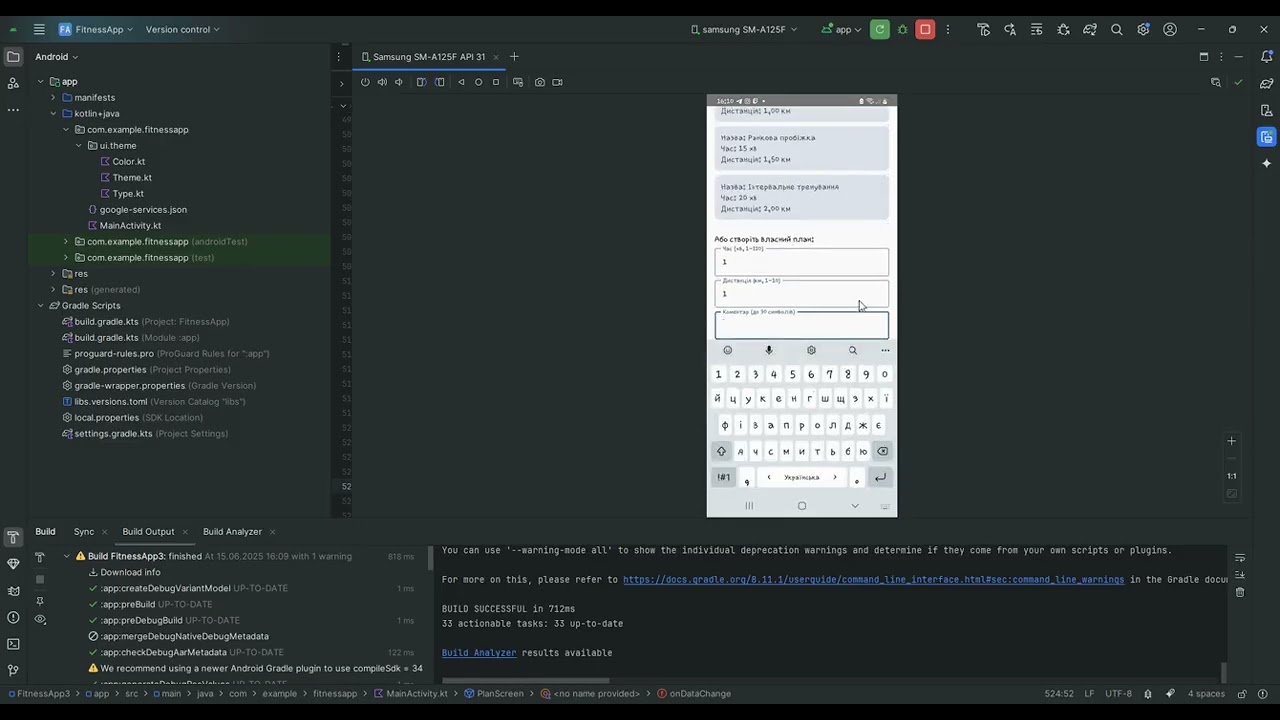Click the Коментар input field on phone
Image resolution: width=1280 pixels, height=720 pixels.
tap(801, 326)
